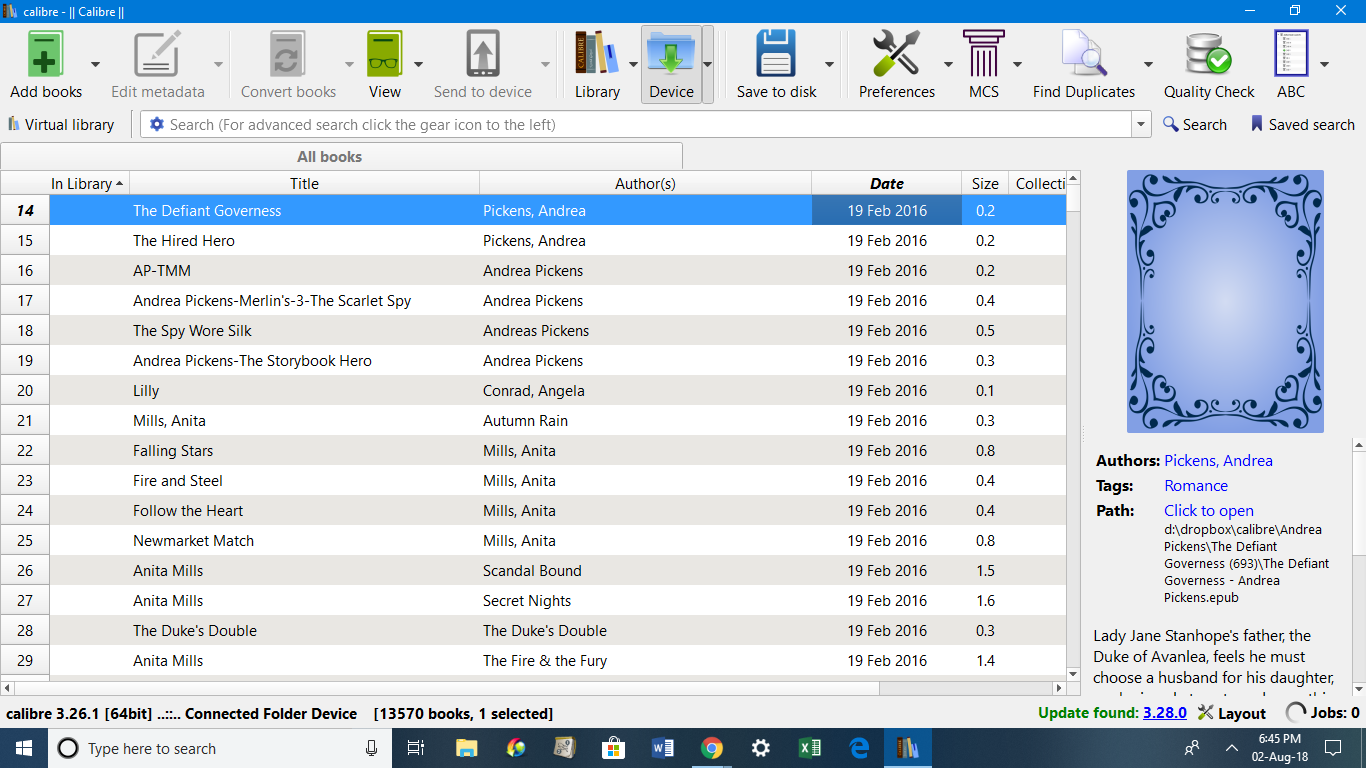1366x768 pixels.
Task: Click the Save to disk floppy icon
Action: tap(776, 53)
